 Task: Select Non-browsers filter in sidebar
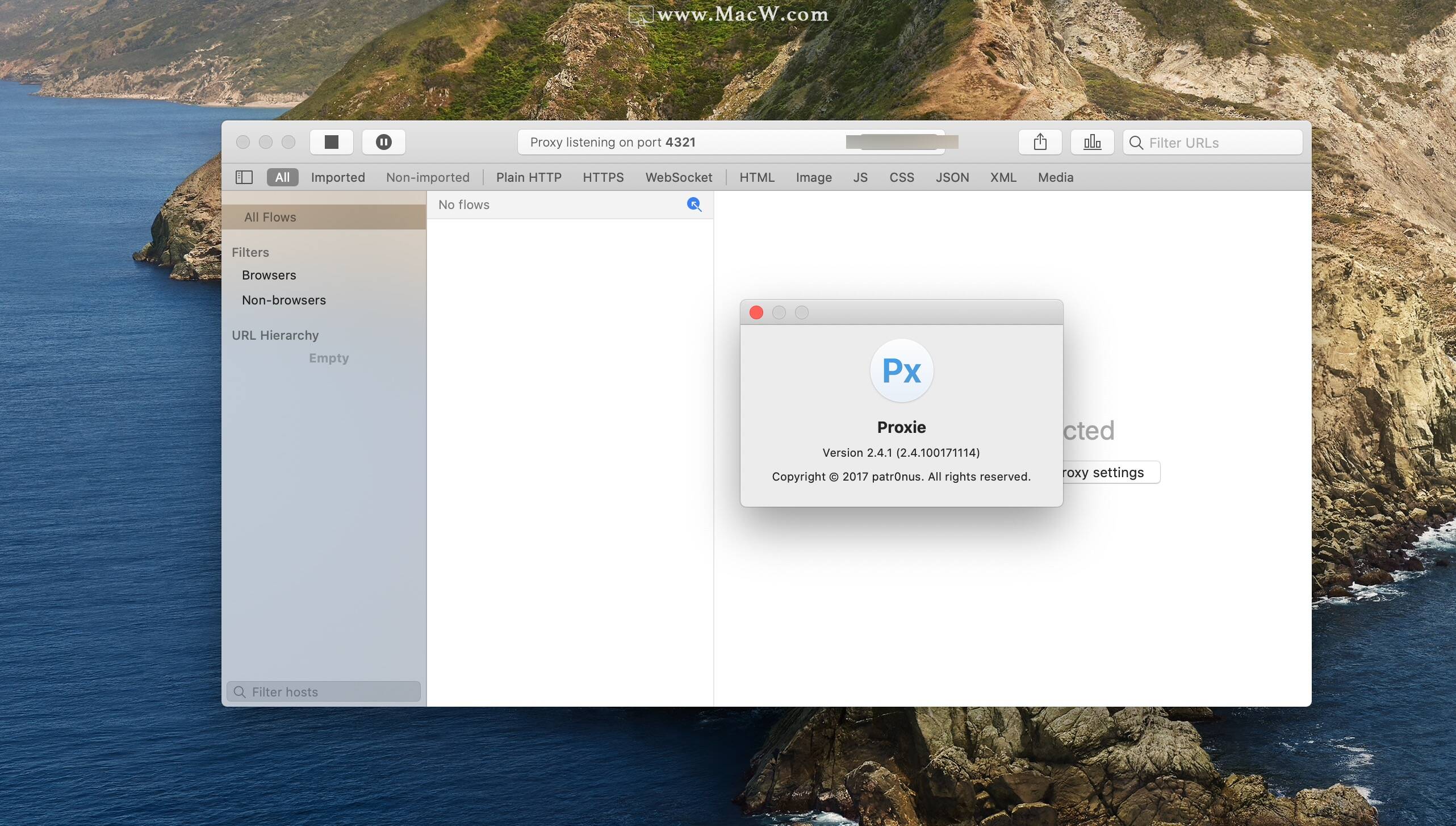point(284,300)
